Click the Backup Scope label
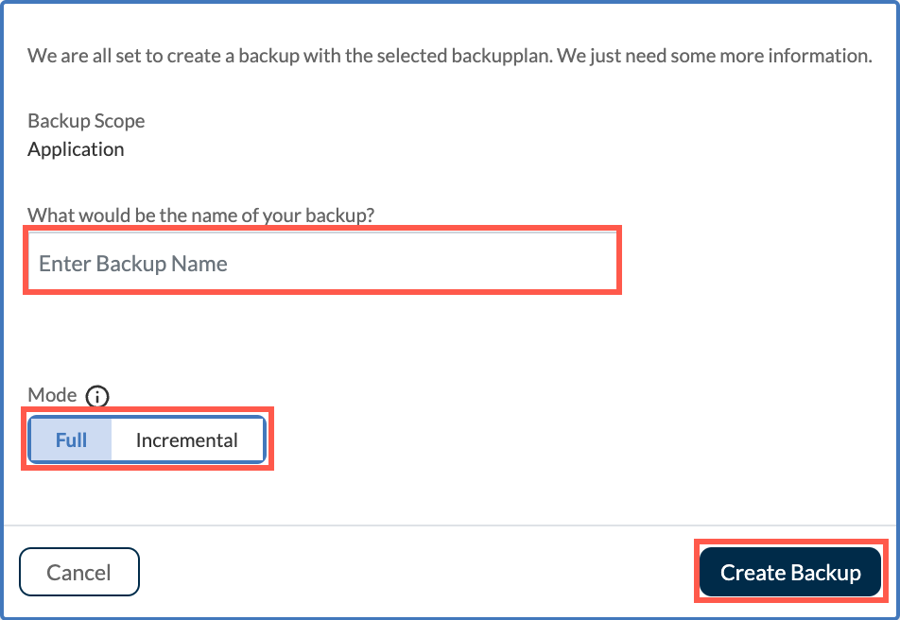Image resolution: width=900 pixels, height=620 pixels. coord(86,121)
